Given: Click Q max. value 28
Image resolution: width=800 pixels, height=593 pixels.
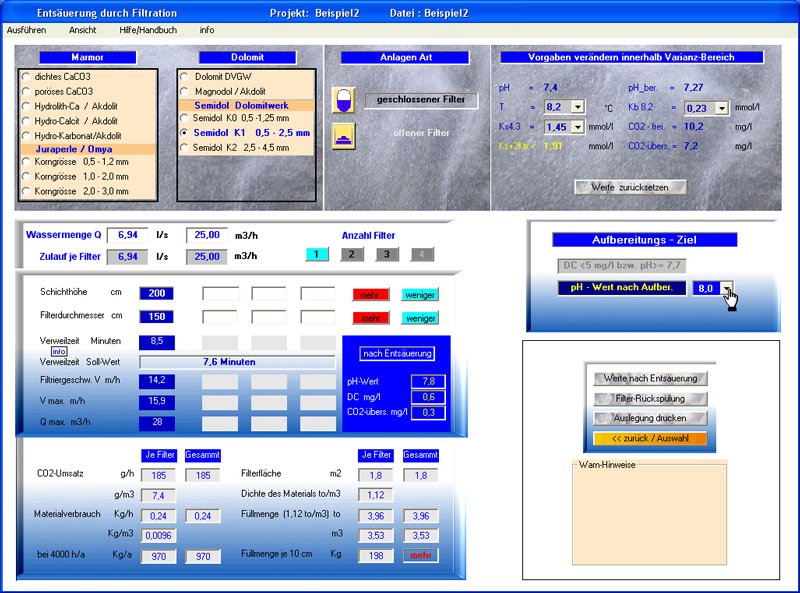Looking at the screenshot, I should point(157,423).
